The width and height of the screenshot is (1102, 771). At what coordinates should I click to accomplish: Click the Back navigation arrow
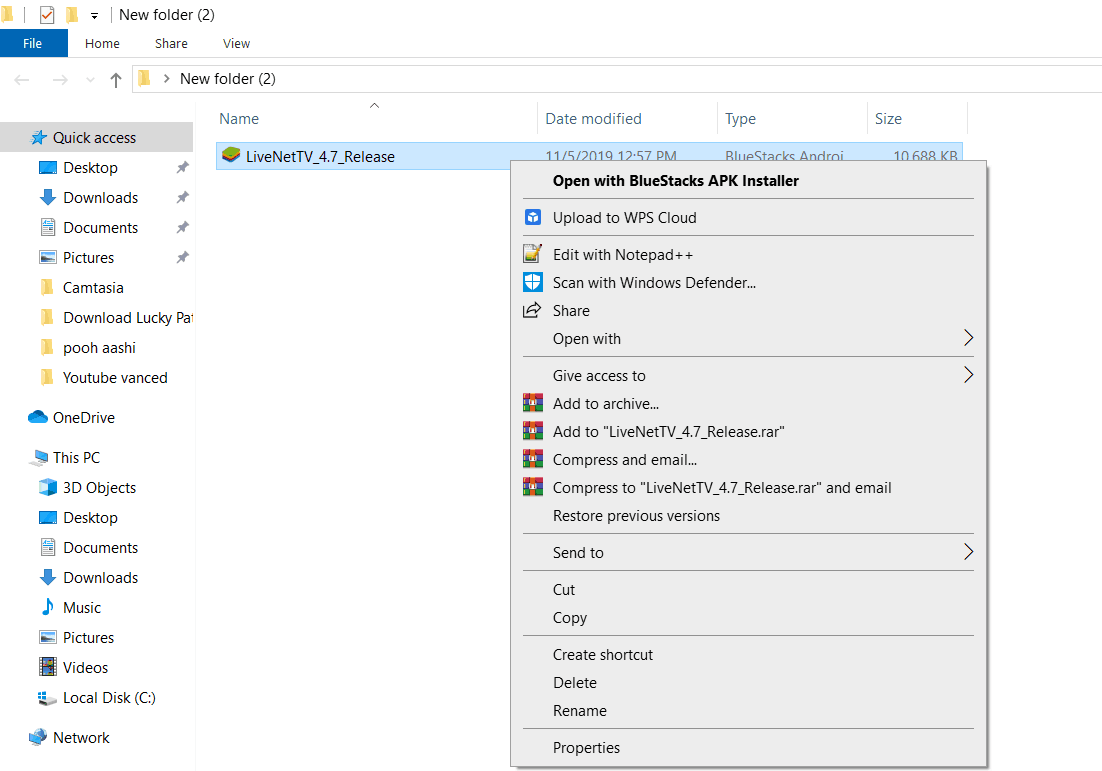tap(22, 80)
